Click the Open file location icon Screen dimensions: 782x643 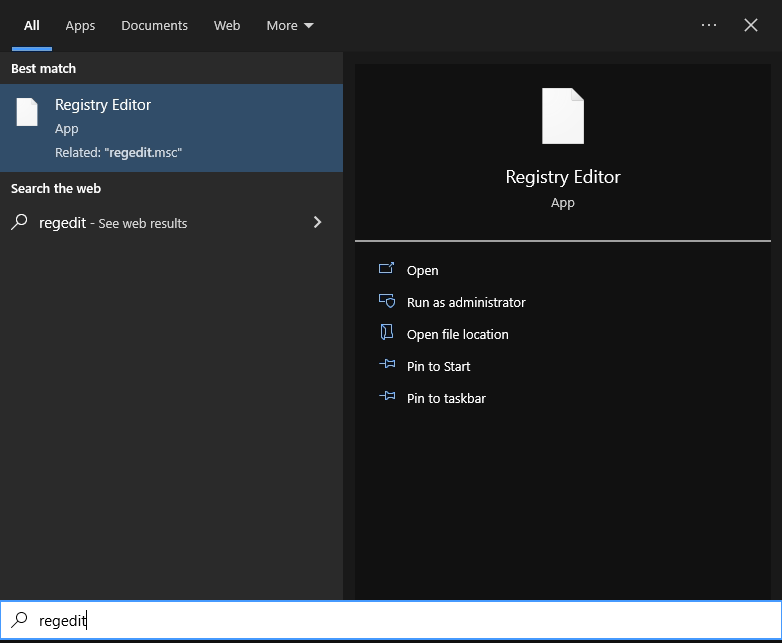pyautogui.click(x=387, y=334)
